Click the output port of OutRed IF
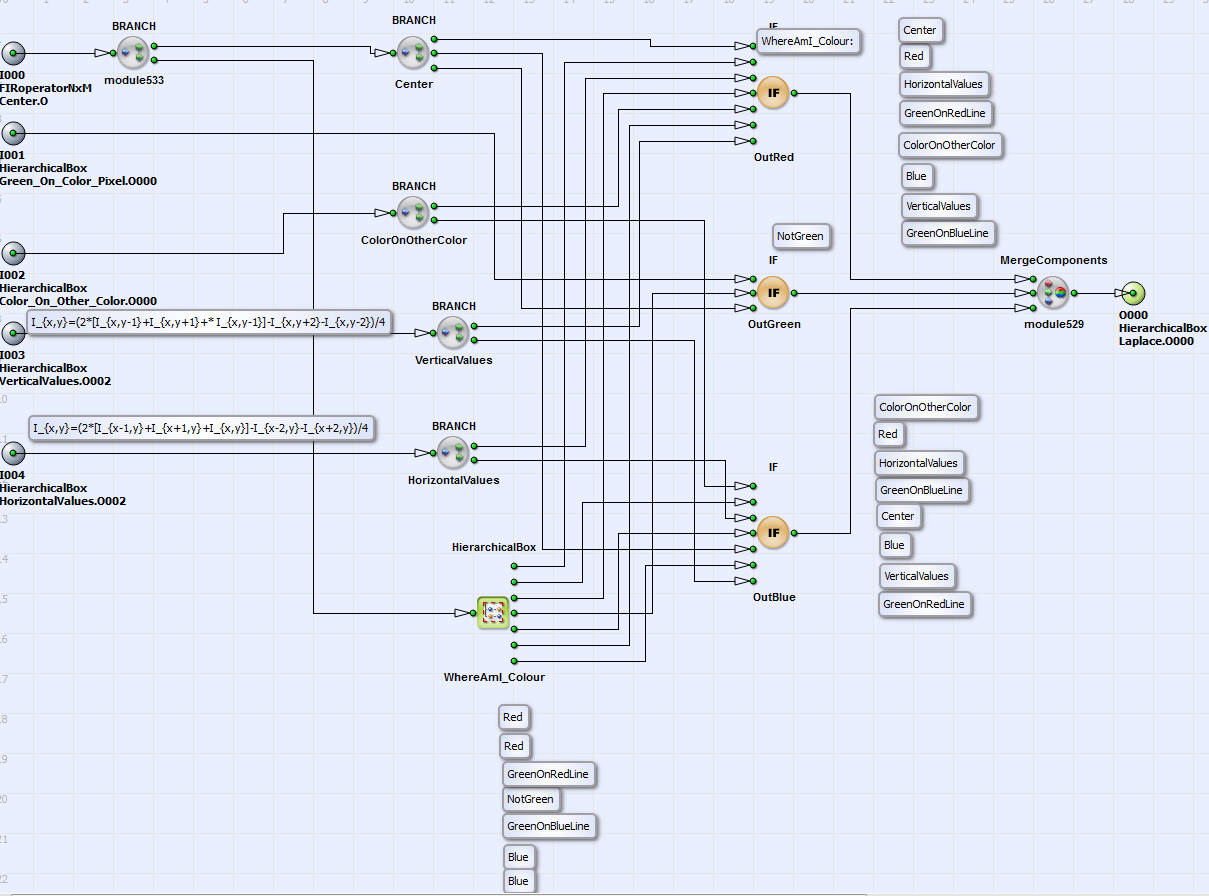 click(x=794, y=93)
